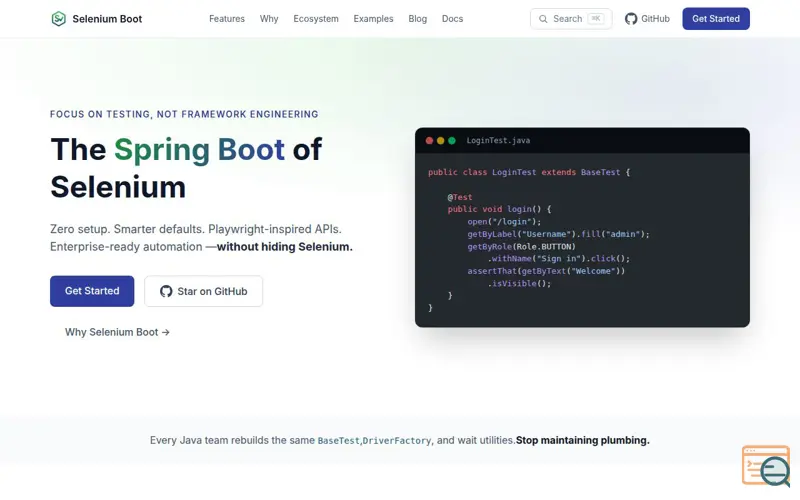The image size is (800, 500).
Task: Click the 'Spring Boot' gradient heading text
Action: click(x=199, y=149)
